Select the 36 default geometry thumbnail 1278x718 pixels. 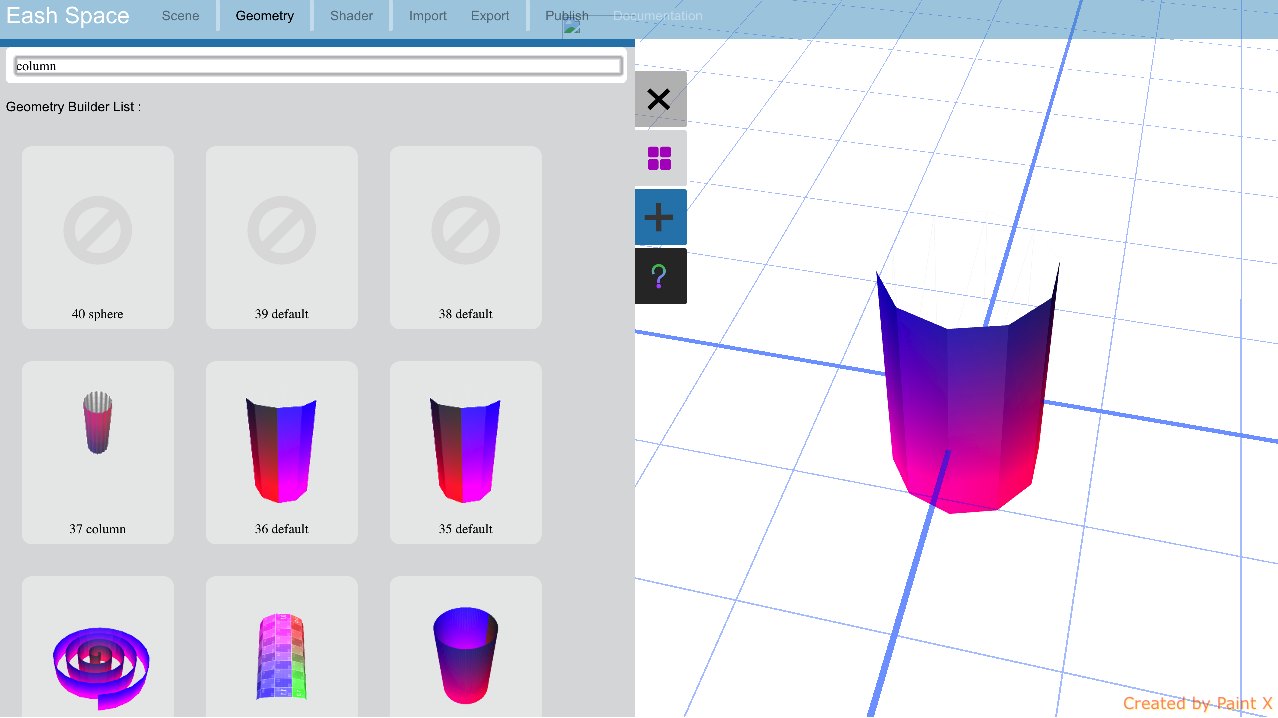click(x=282, y=449)
